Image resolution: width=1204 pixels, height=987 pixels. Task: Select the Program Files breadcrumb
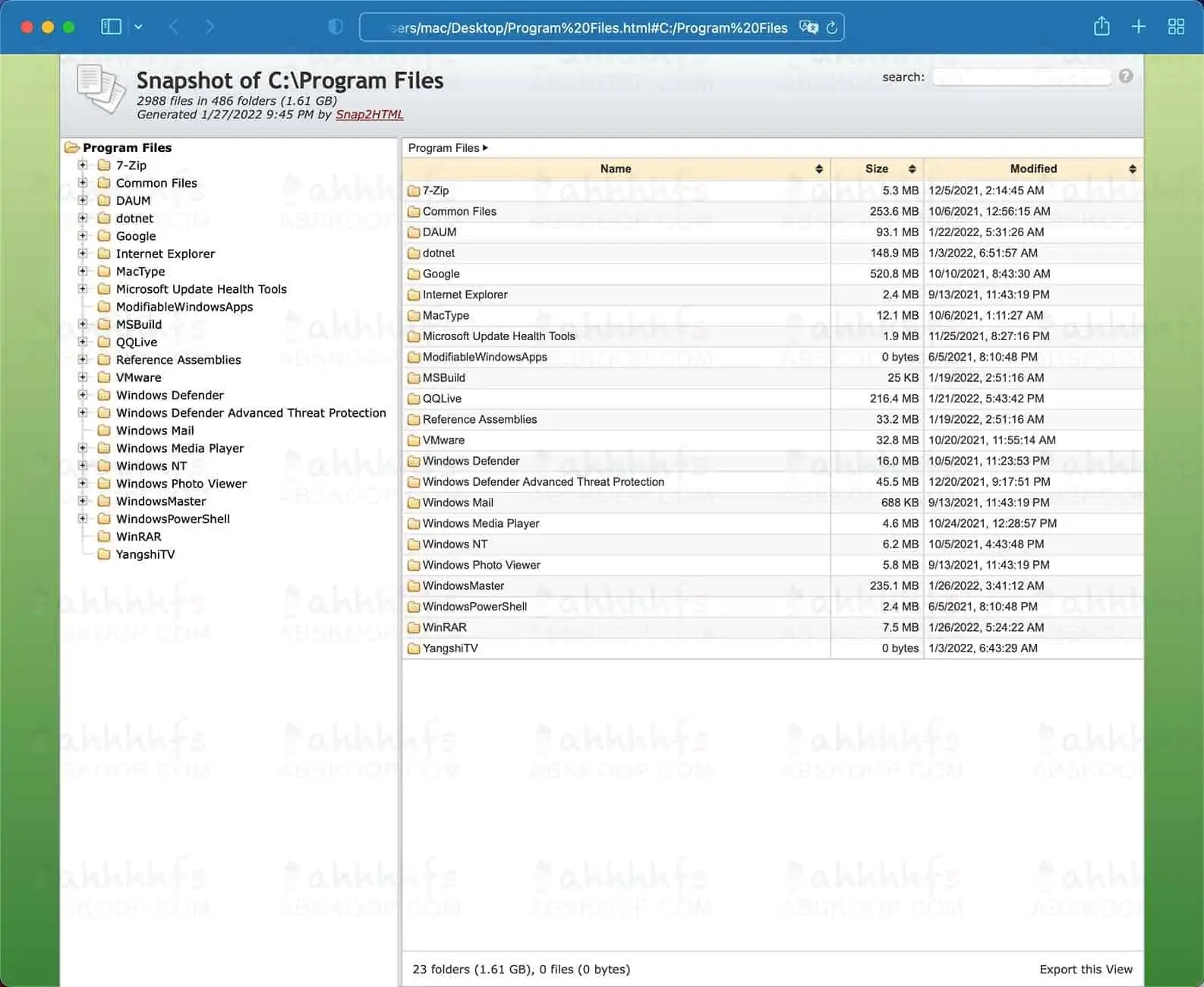[x=443, y=148]
